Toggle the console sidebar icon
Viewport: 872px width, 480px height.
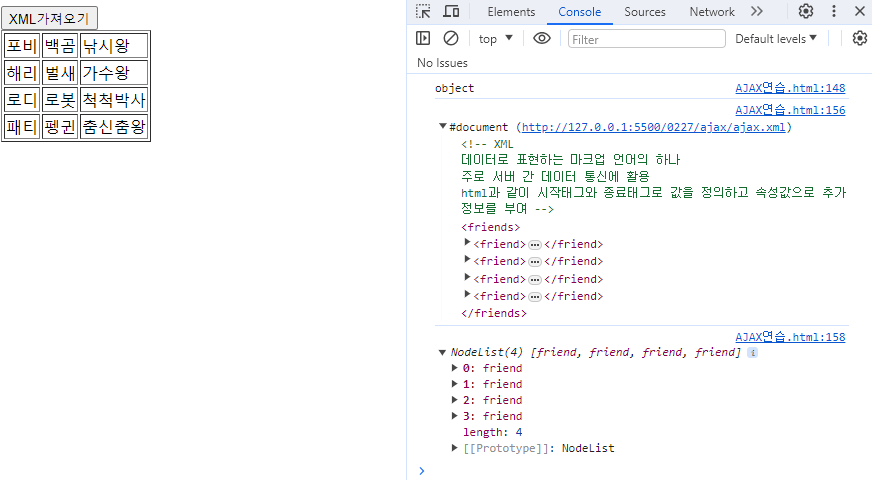[x=423, y=38]
